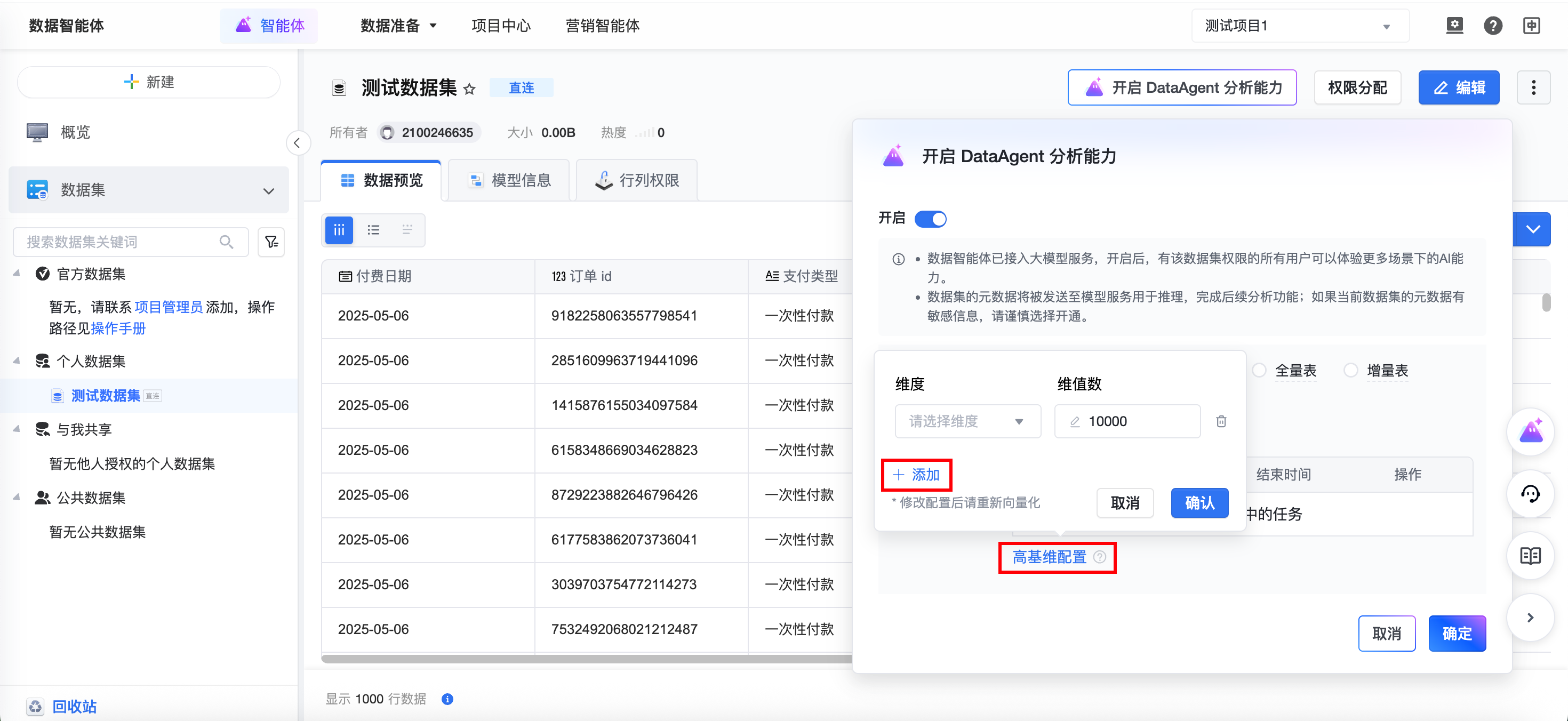Open the help question mark icon in top bar

(x=1492, y=26)
